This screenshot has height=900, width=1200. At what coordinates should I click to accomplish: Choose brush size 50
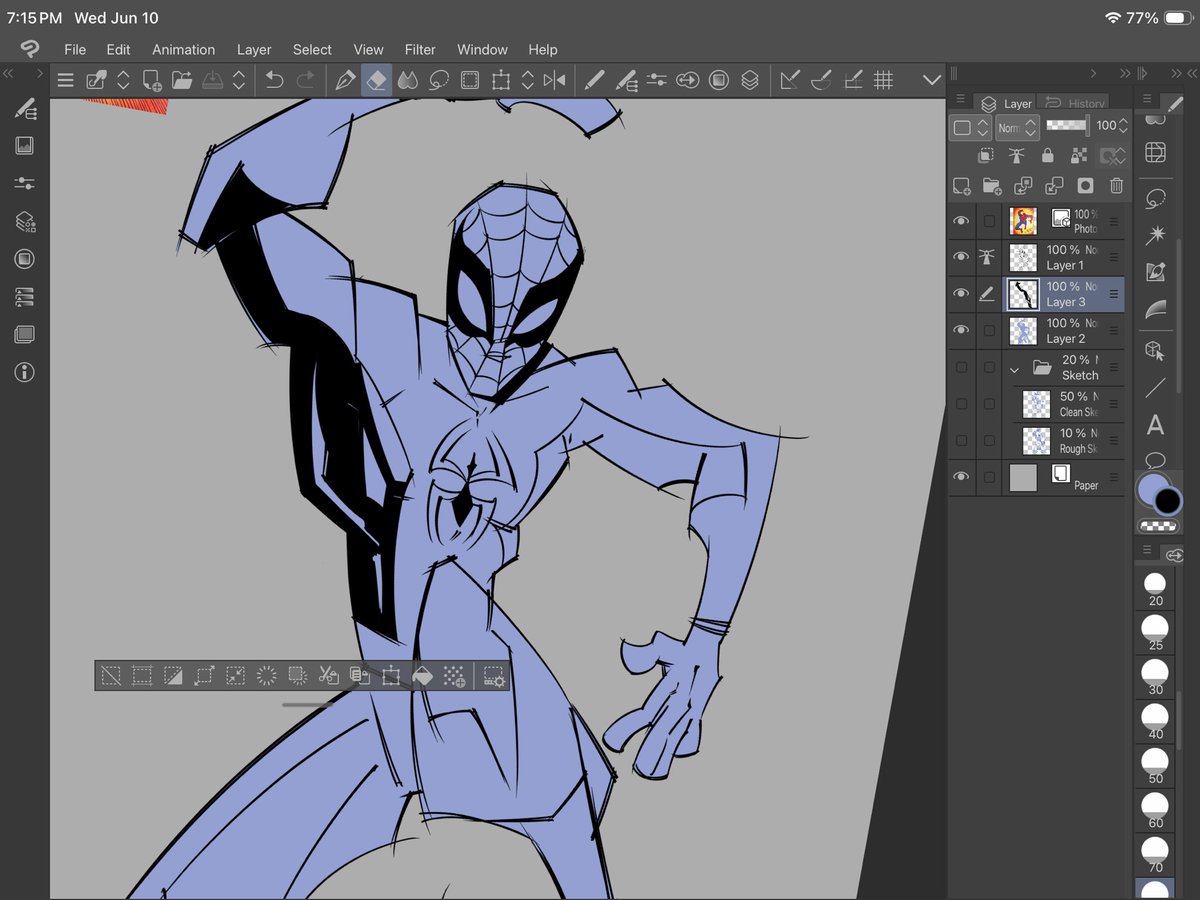coord(1155,765)
